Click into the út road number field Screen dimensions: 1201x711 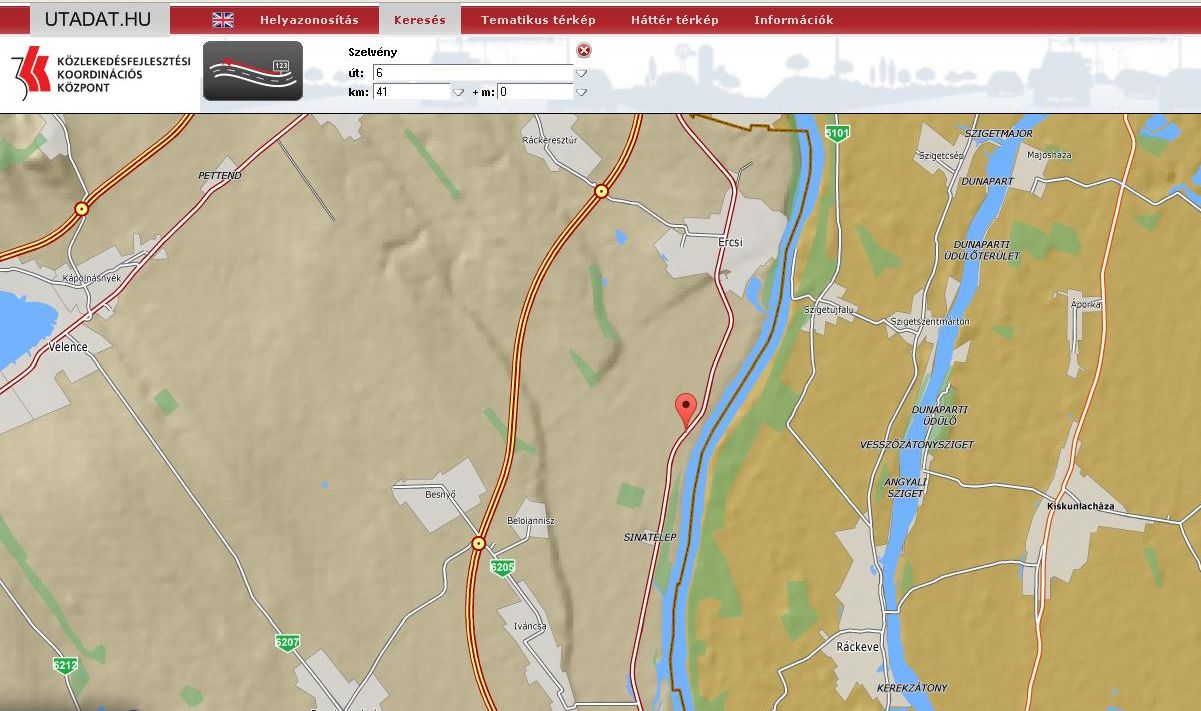(471, 73)
